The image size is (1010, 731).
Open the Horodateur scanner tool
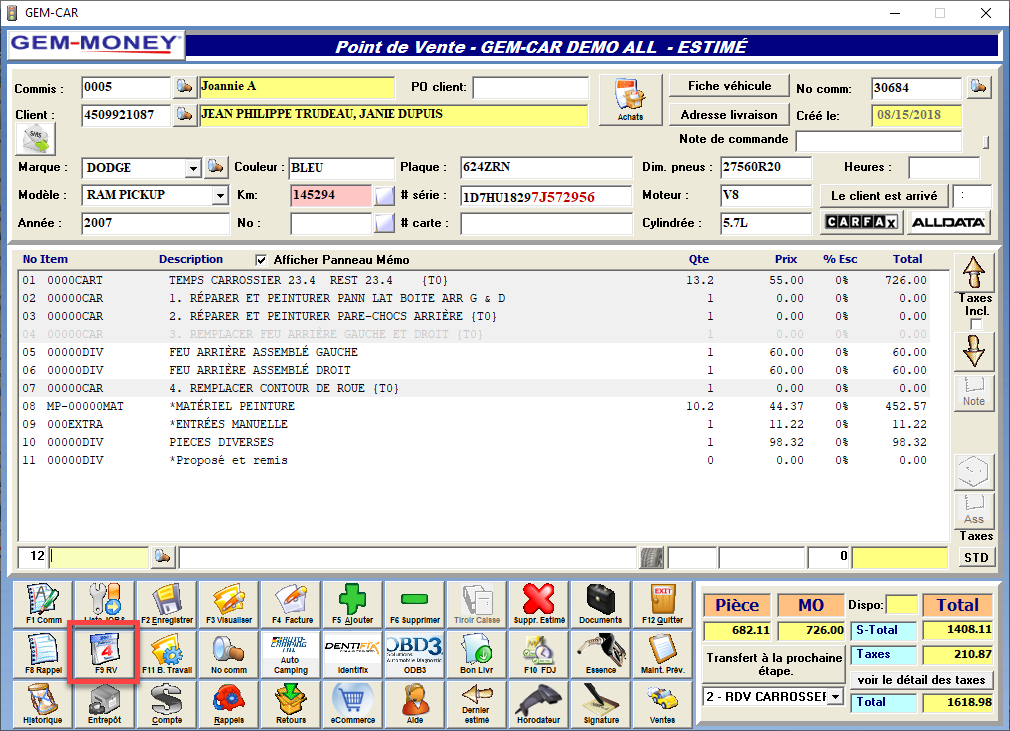tap(539, 704)
